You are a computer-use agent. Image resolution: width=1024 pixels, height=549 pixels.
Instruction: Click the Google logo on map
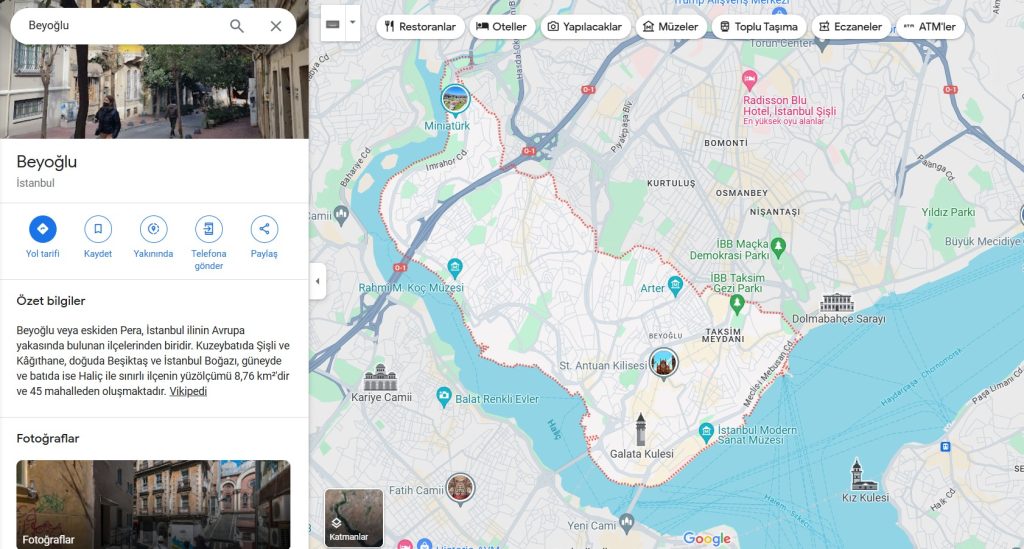707,538
